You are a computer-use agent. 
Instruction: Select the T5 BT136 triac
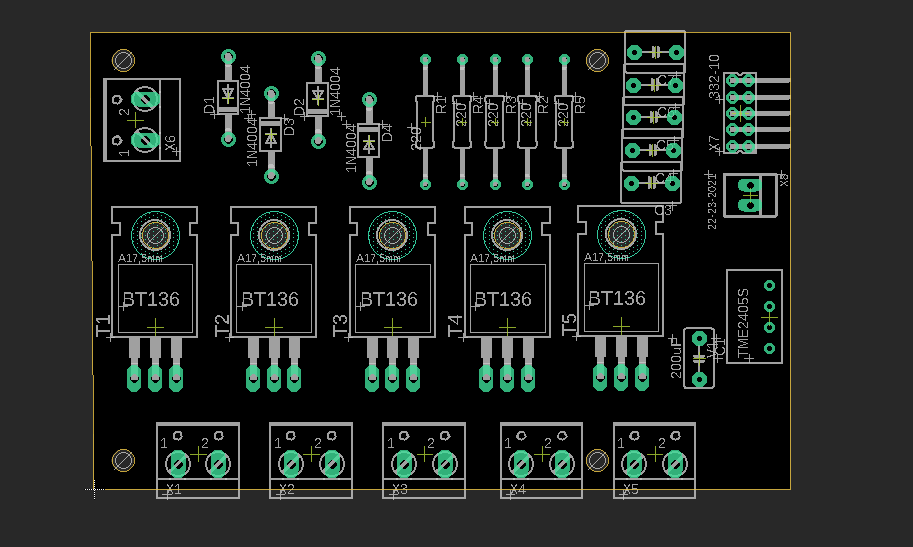[620, 298]
